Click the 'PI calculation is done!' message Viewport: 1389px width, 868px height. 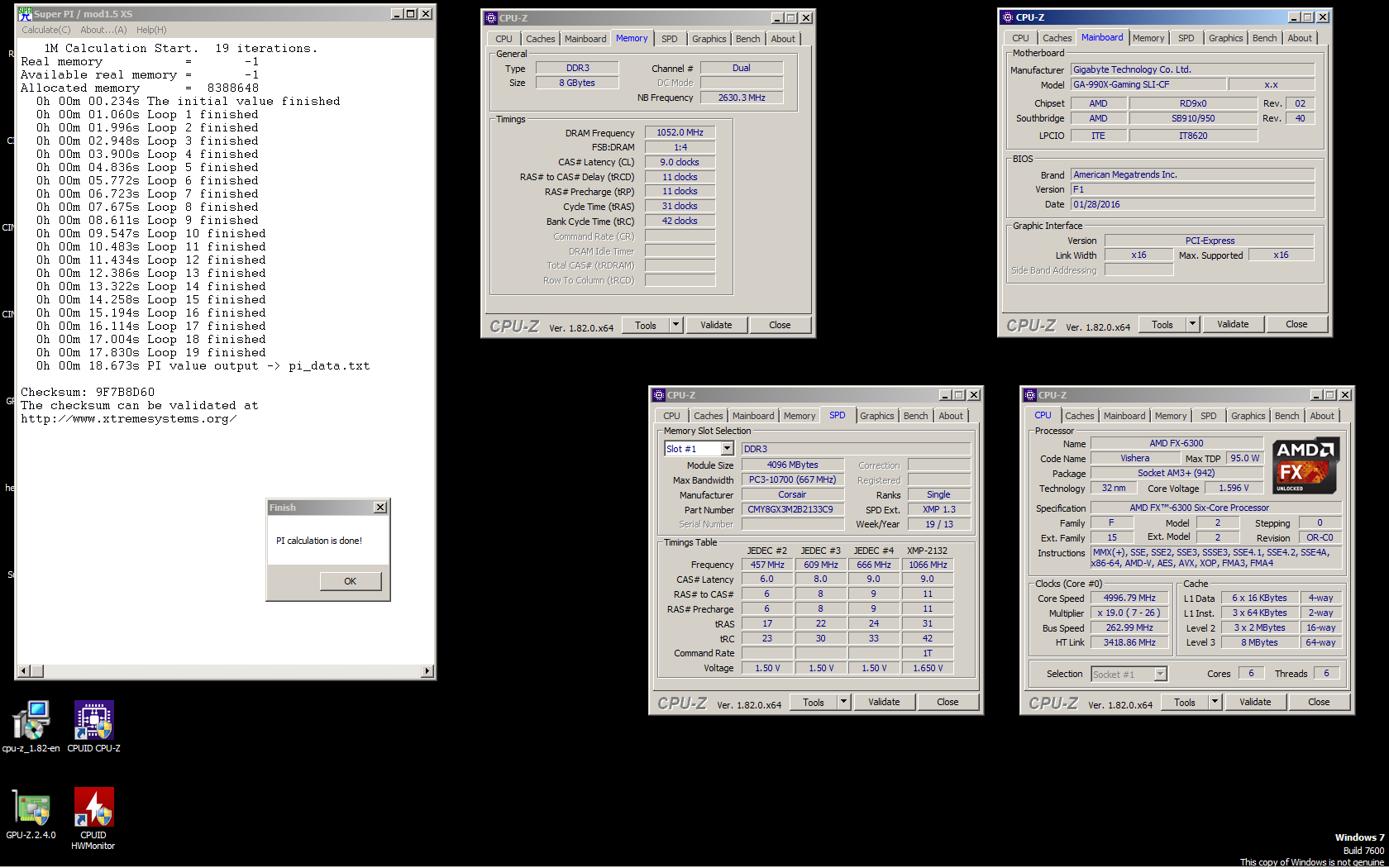[319, 541]
